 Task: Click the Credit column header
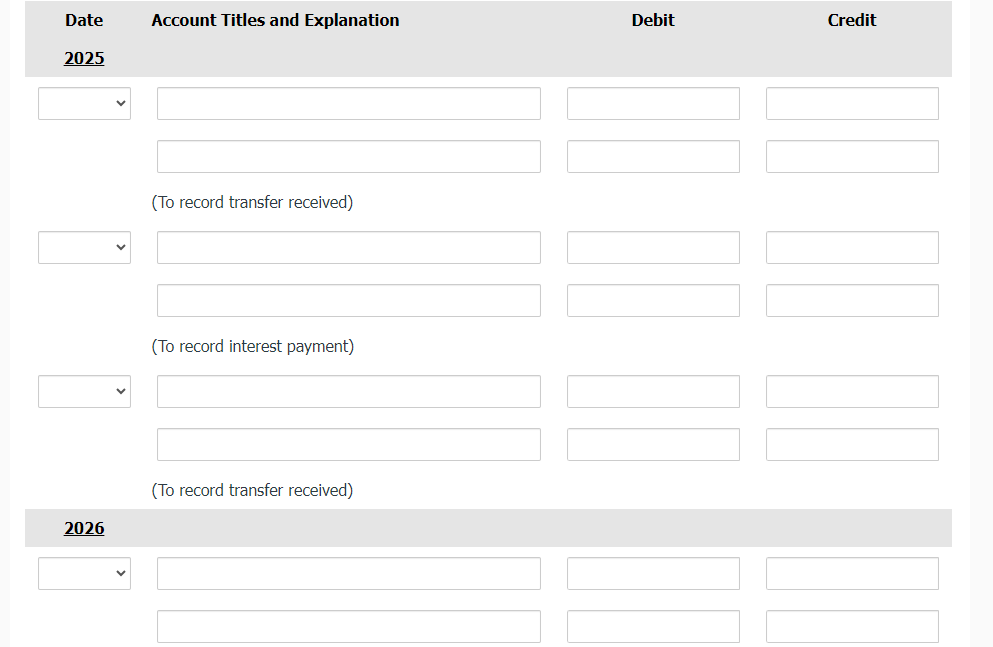point(851,20)
